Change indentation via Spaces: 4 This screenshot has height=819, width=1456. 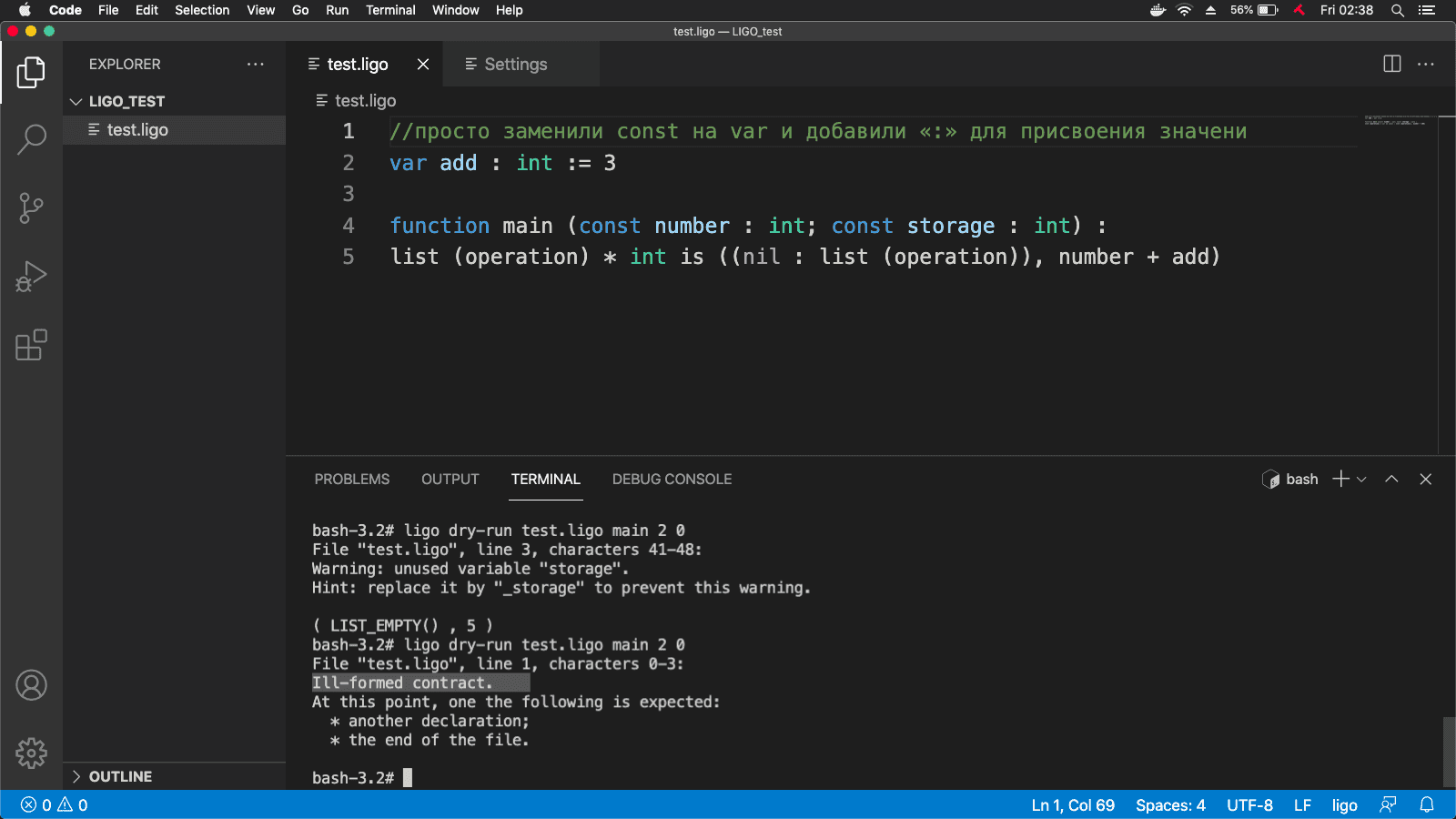click(1169, 804)
